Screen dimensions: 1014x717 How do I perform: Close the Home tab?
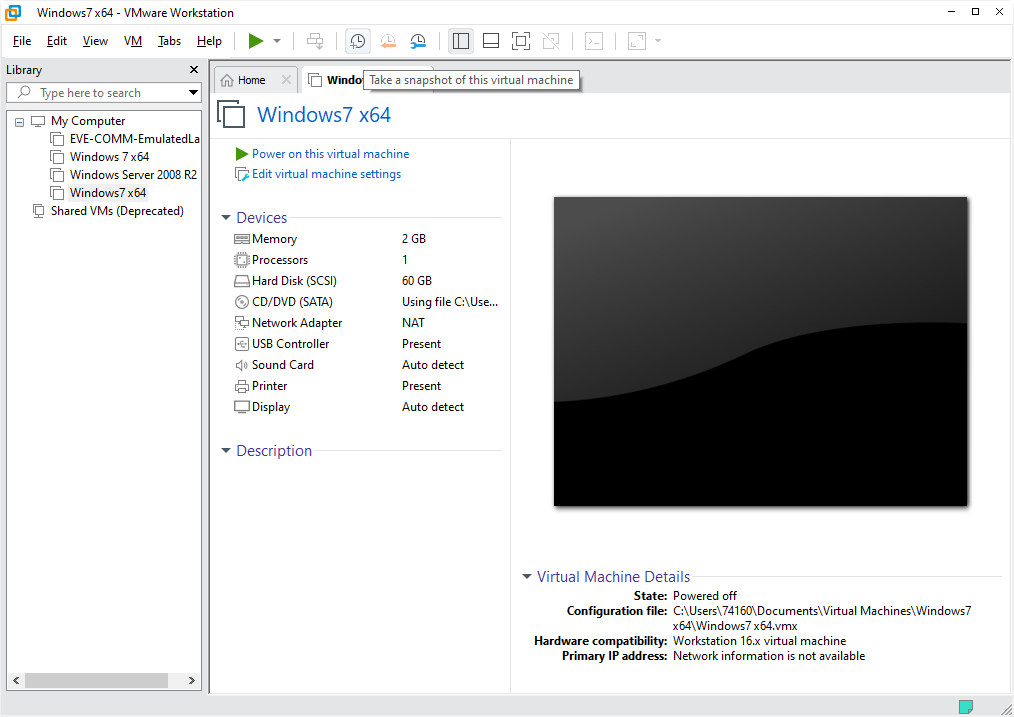point(286,80)
